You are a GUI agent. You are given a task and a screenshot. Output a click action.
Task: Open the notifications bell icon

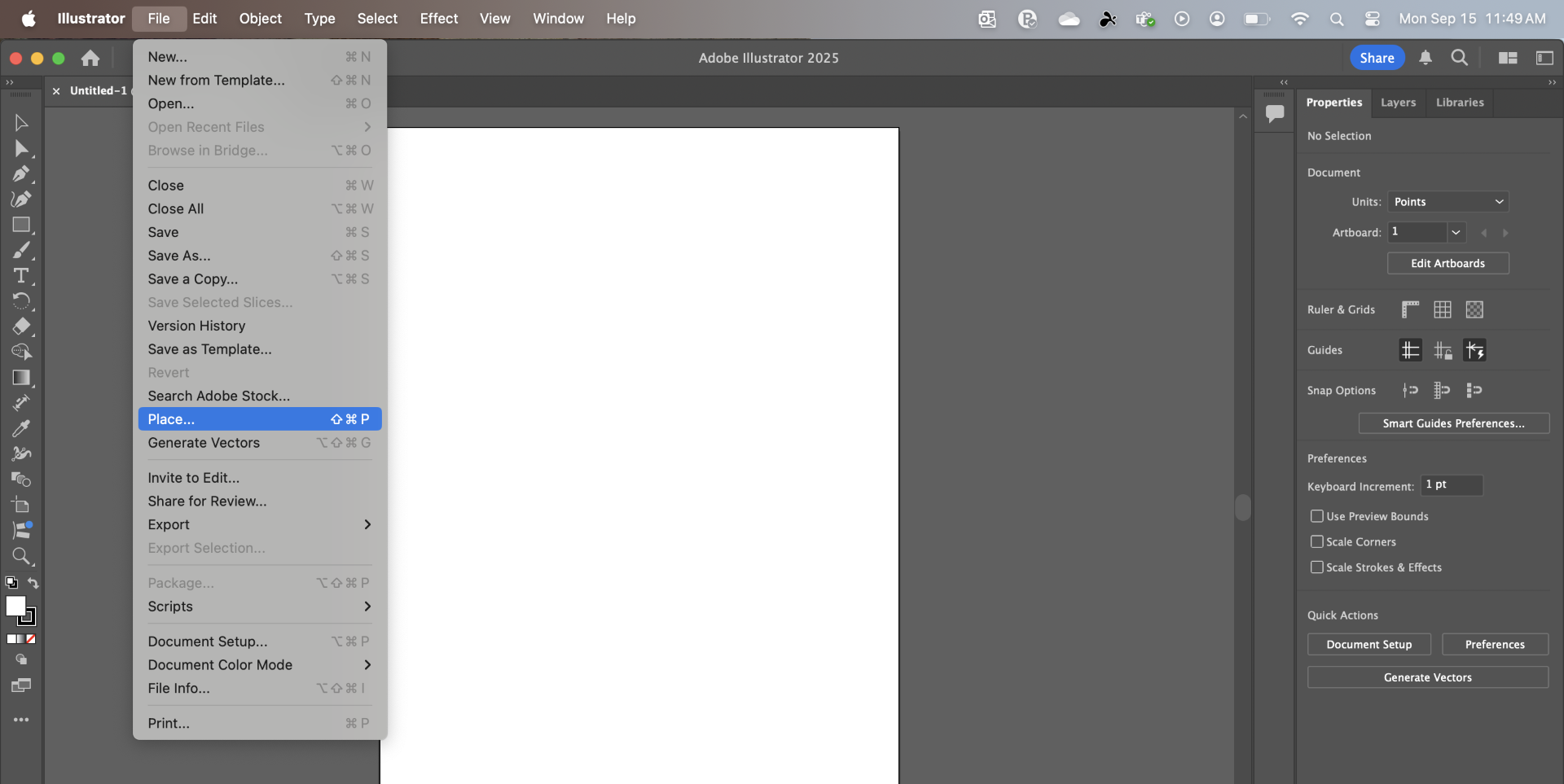1426,58
